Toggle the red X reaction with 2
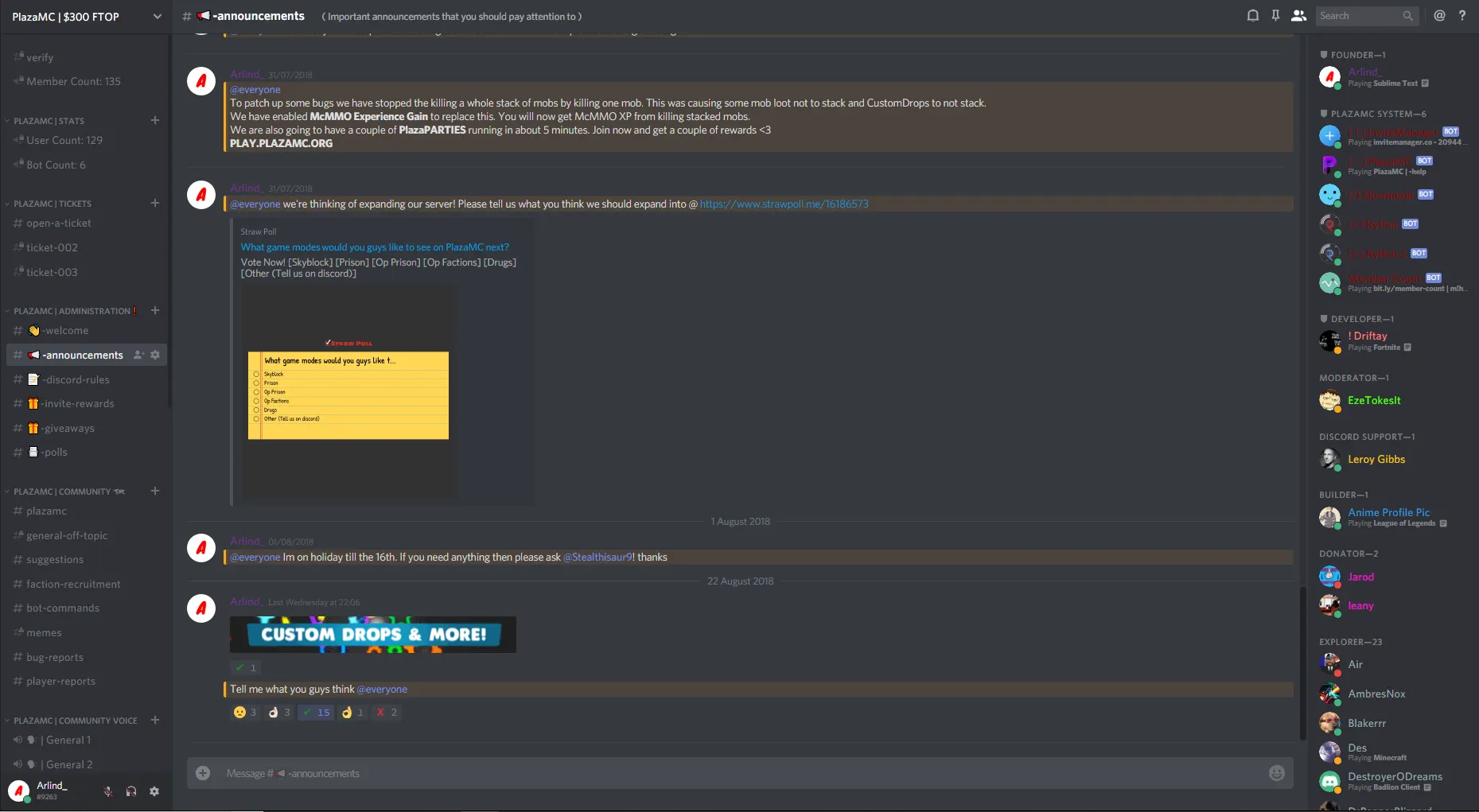The height and width of the screenshot is (812, 1479). coord(386,713)
